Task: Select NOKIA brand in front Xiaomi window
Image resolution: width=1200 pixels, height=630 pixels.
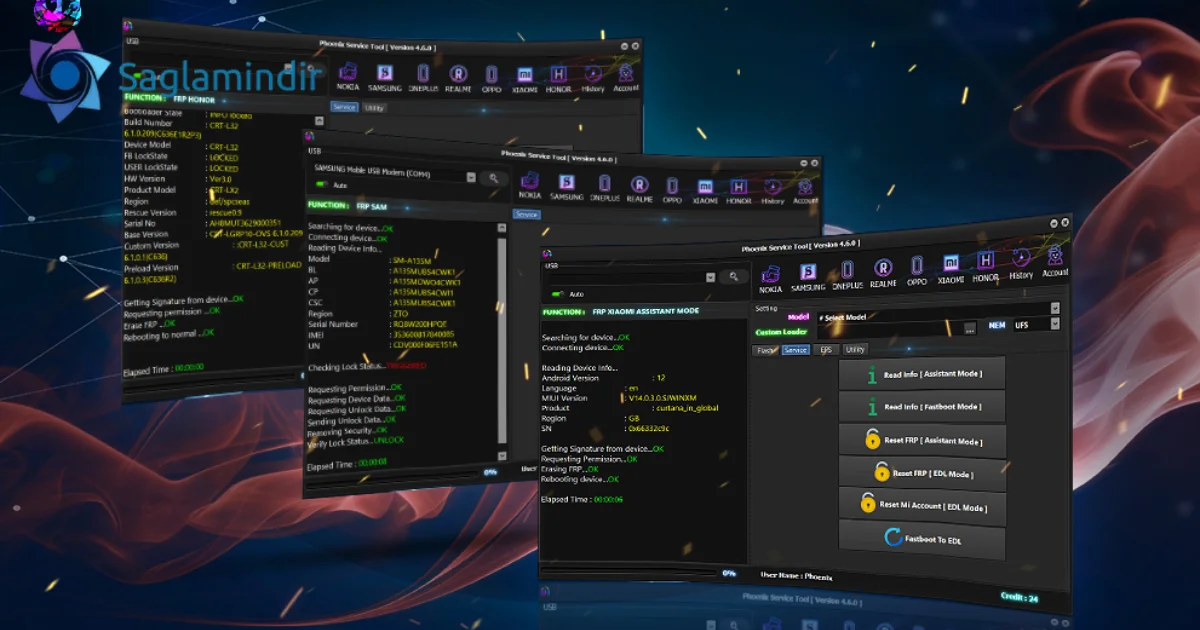Action: 771,277
